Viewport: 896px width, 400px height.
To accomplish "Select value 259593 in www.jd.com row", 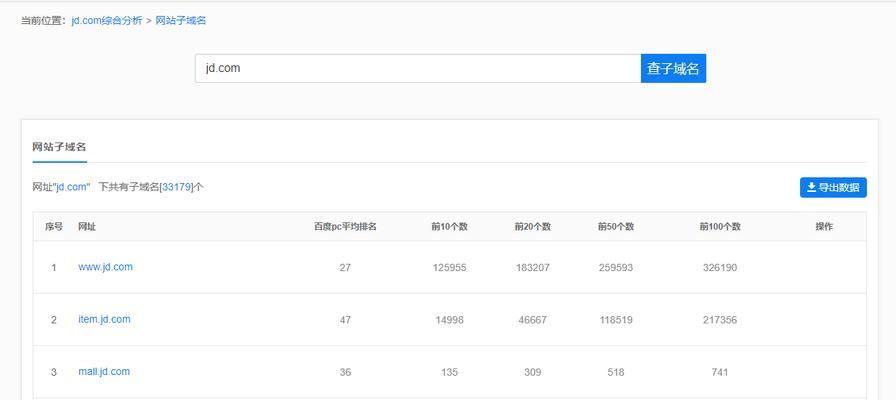I will click(x=616, y=267).
